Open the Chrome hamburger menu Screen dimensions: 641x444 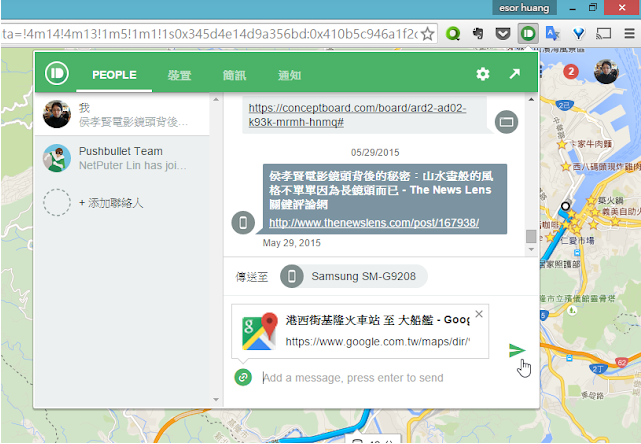pos(628,33)
